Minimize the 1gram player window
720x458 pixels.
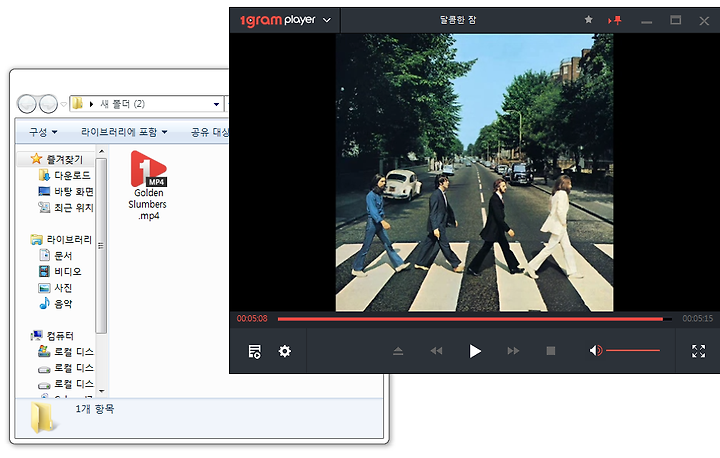(x=647, y=21)
